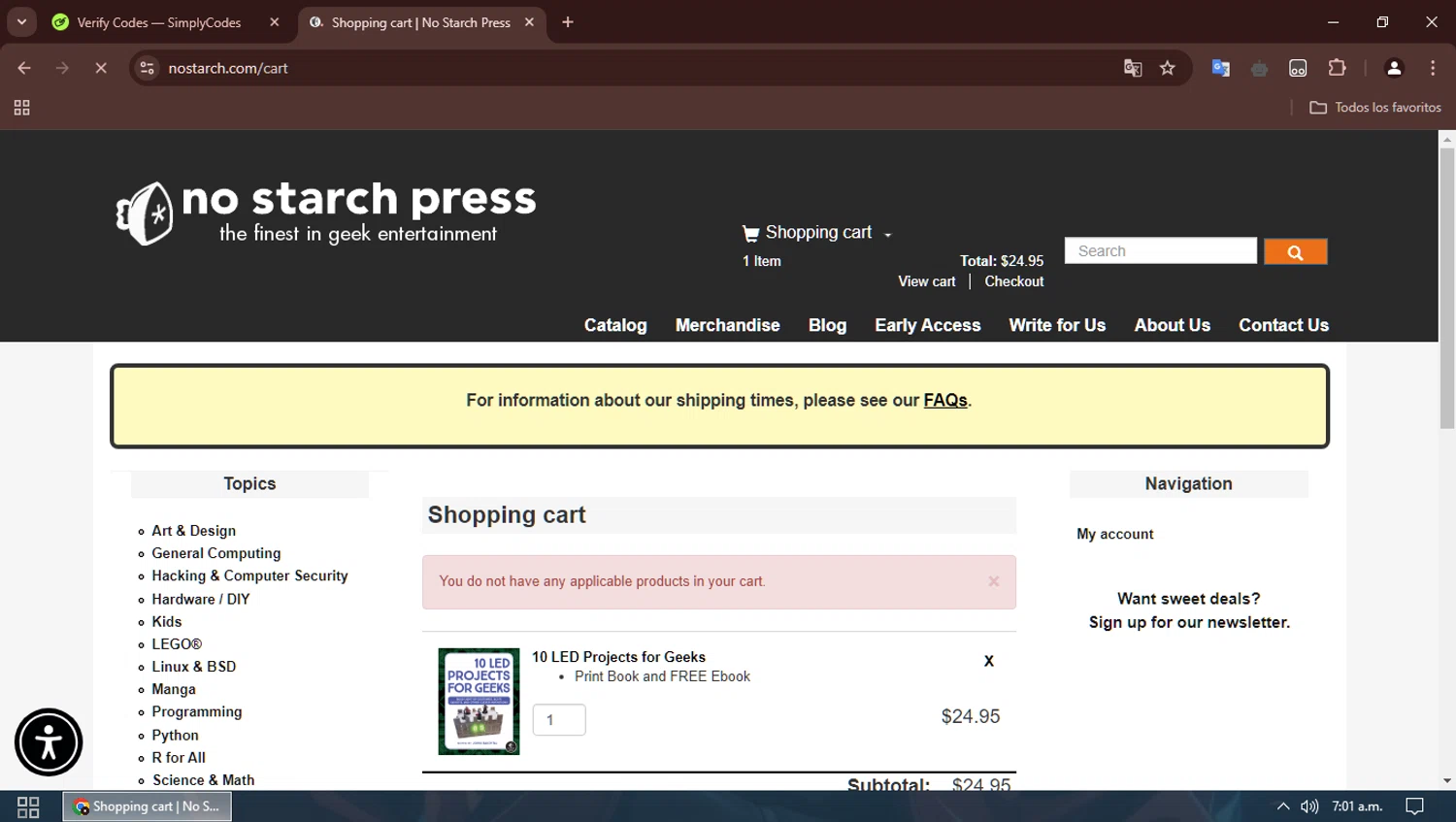Open Python topic
The height and width of the screenshot is (822, 1456).
(x=175, y=735)
